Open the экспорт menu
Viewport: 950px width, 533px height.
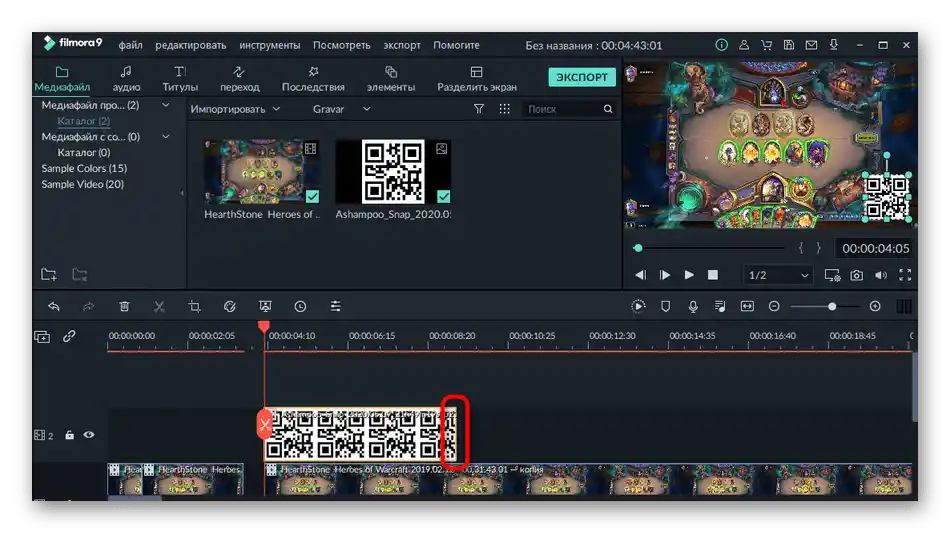tap(402, 45)
